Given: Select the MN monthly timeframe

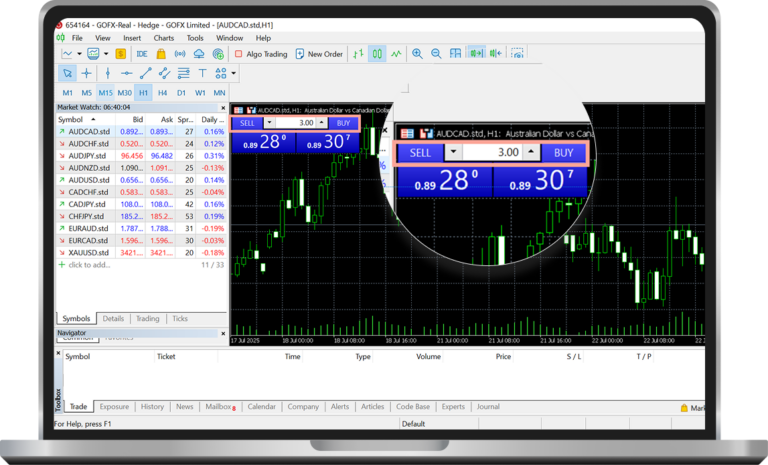Looking at the screenshot, I should click(x=219, y=93).
